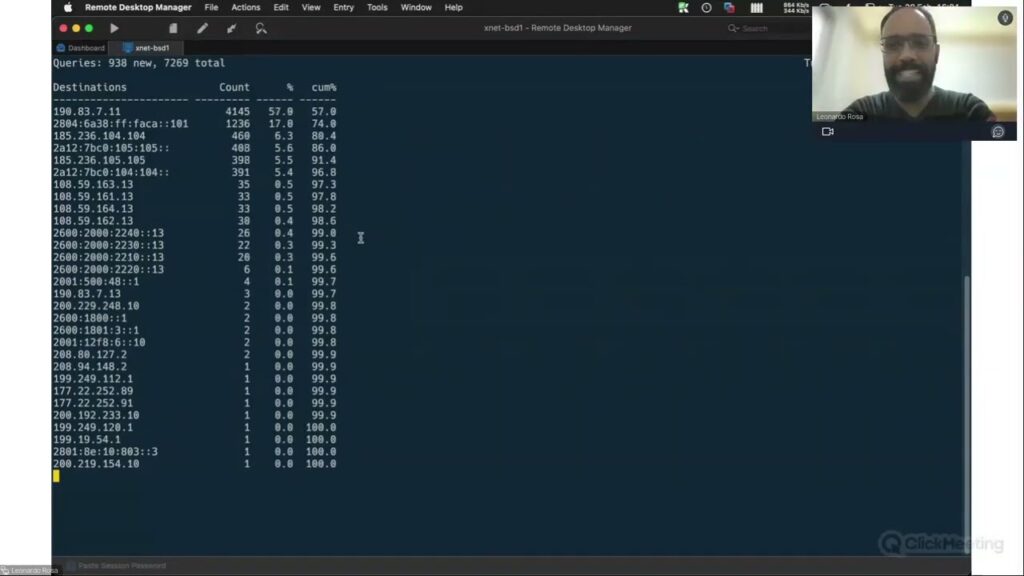Click destination 2a12:7bc0:104:104::
This screenshot has height=576, width=1024.
click(111, 172)
